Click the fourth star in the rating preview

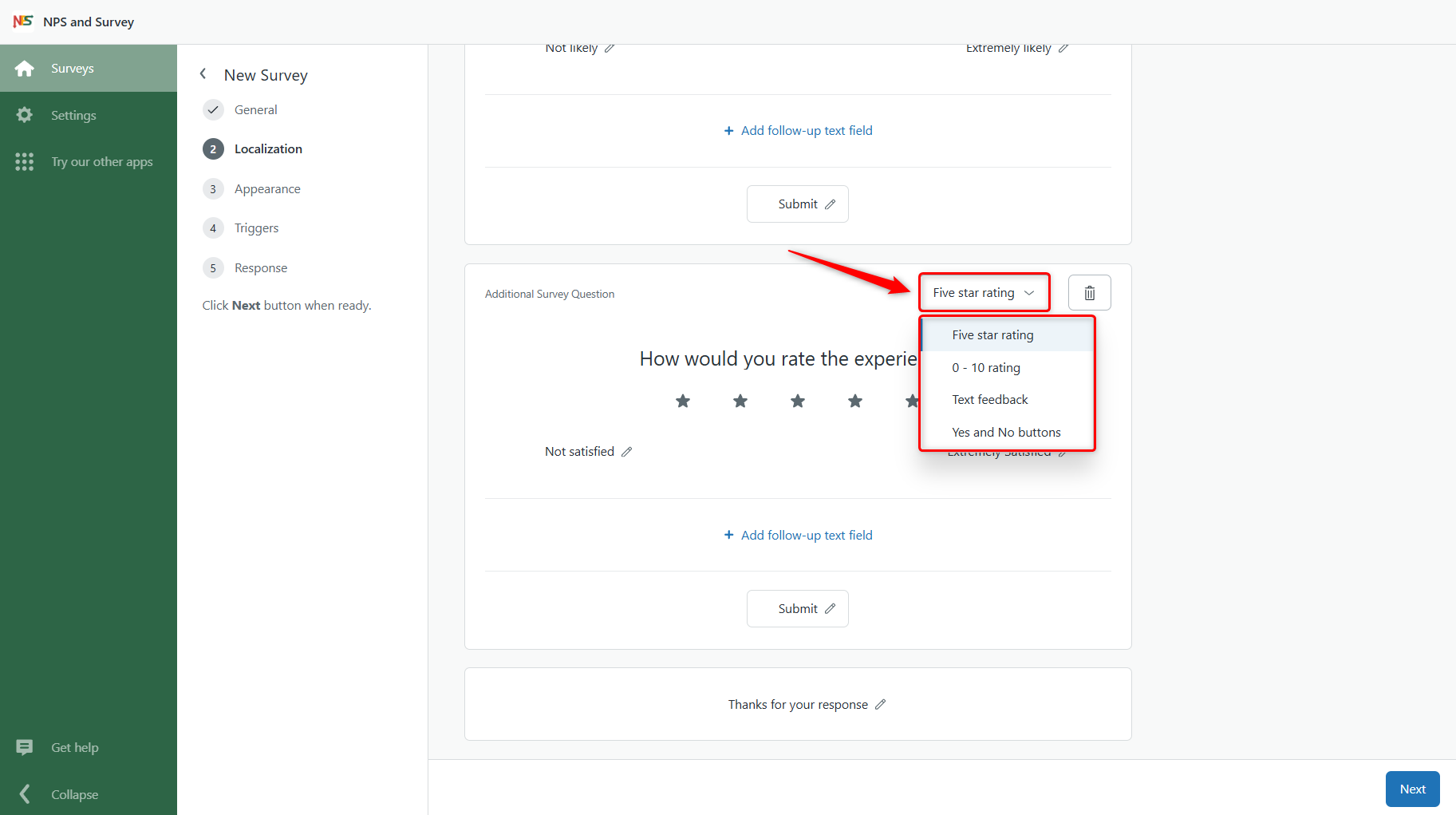[854, 401]
